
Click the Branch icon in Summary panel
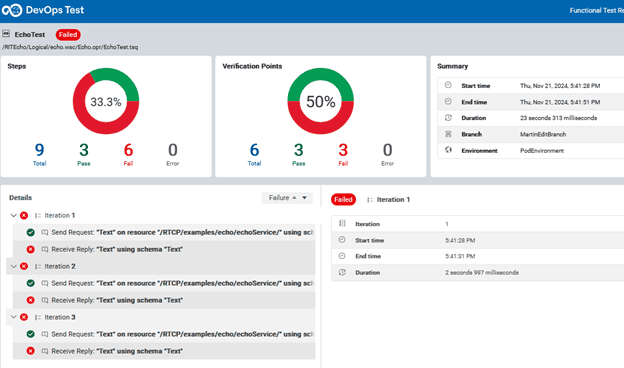pos(448,134)
